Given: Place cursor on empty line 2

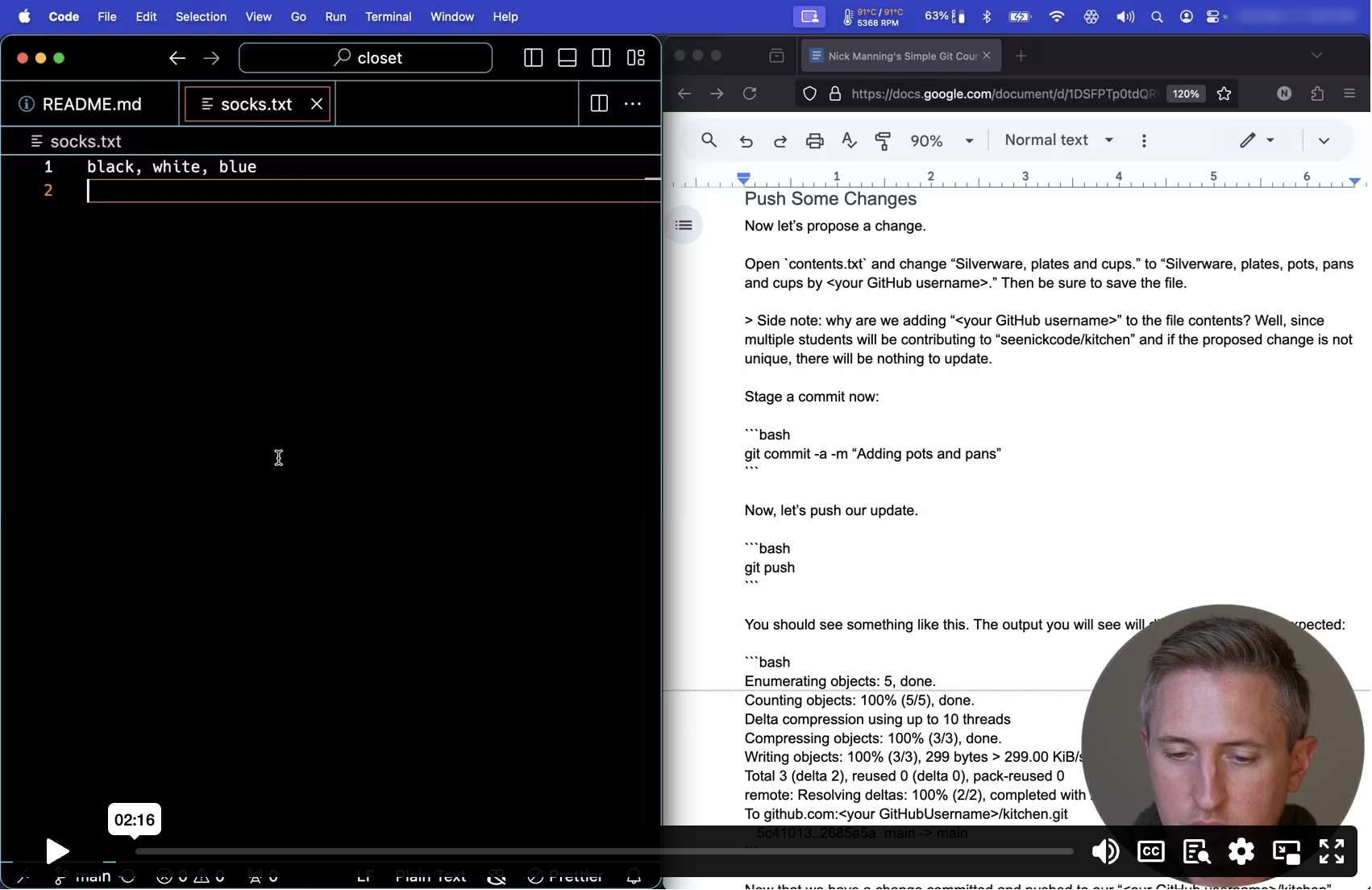Looking at the screenshot, I should pos(372,191).
